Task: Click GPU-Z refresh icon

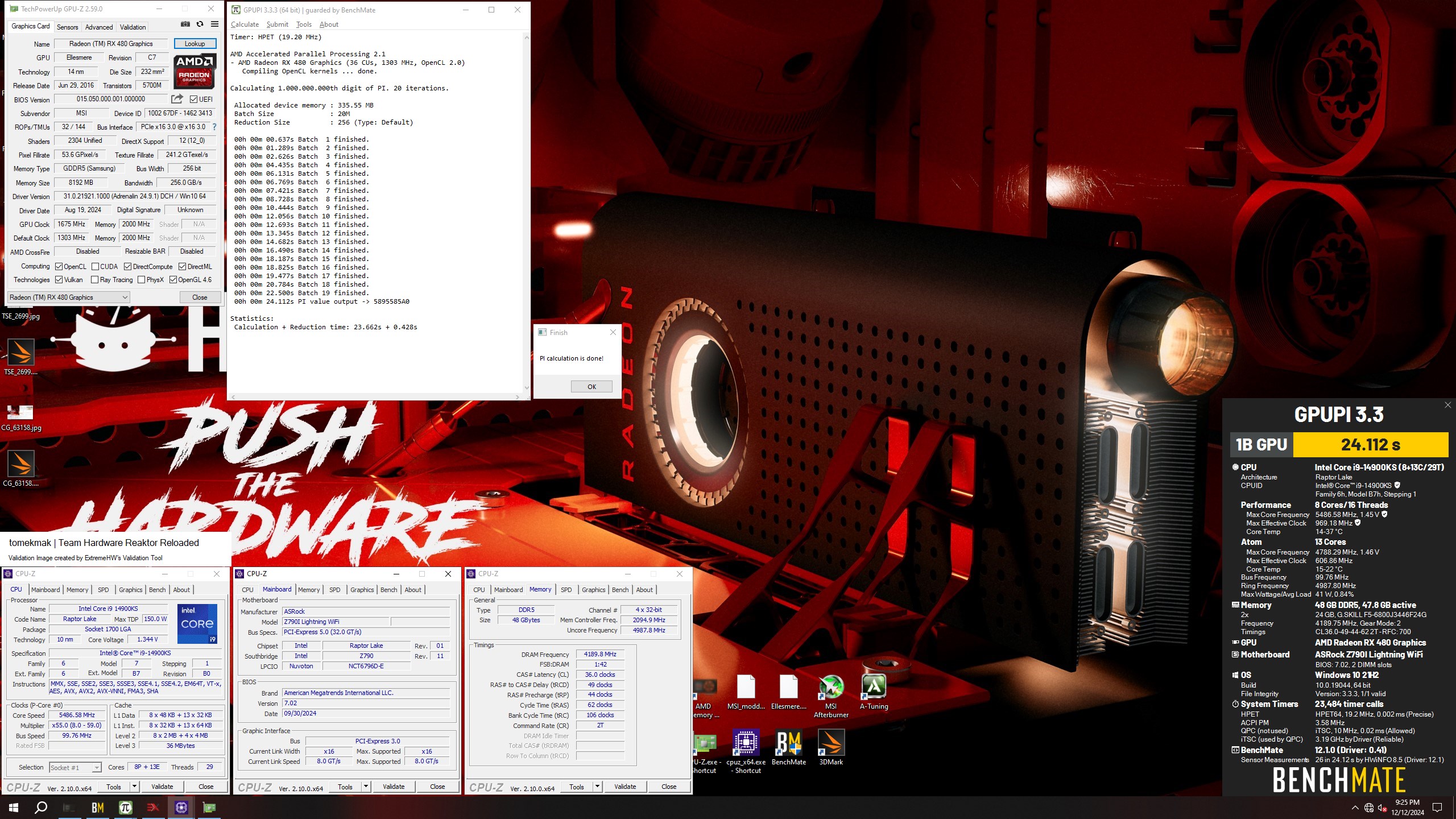Action: (200, 24)
